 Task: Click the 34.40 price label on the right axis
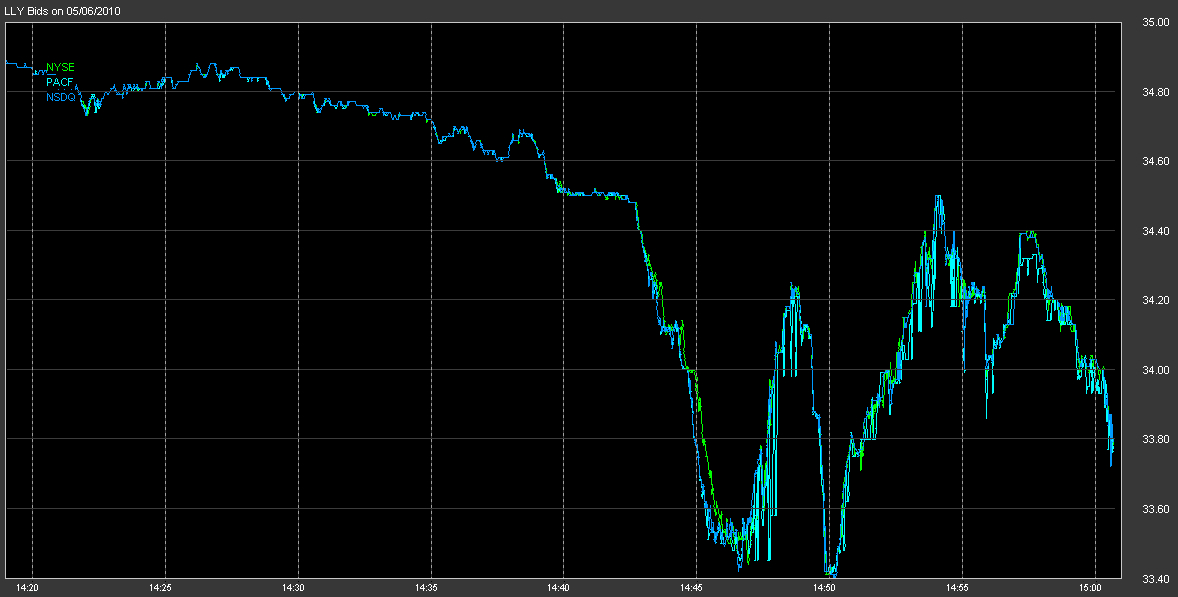click(1156, 231)
